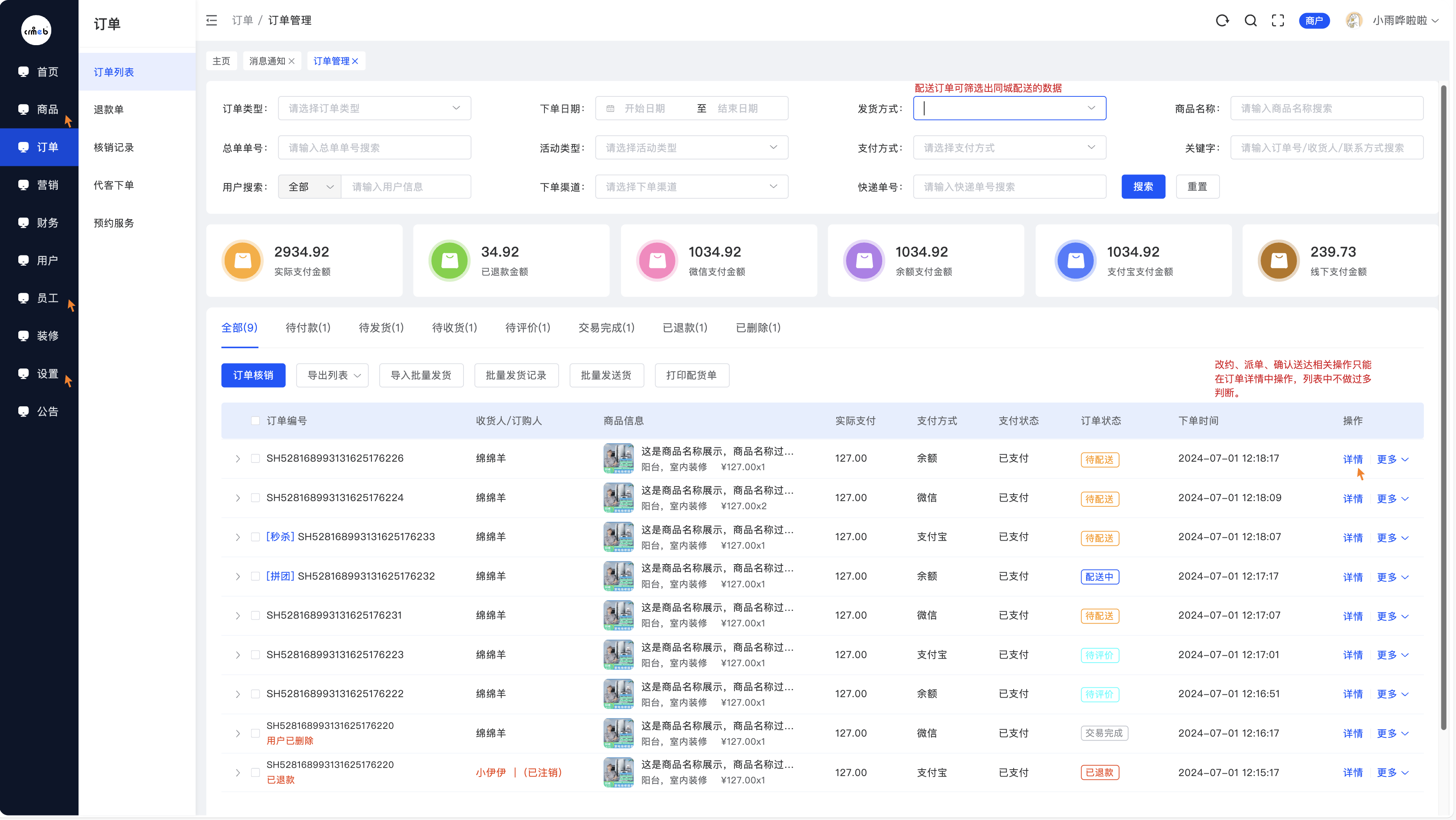
Task: Check the box for order SH528168993131625176223
Action: [256, 655]
